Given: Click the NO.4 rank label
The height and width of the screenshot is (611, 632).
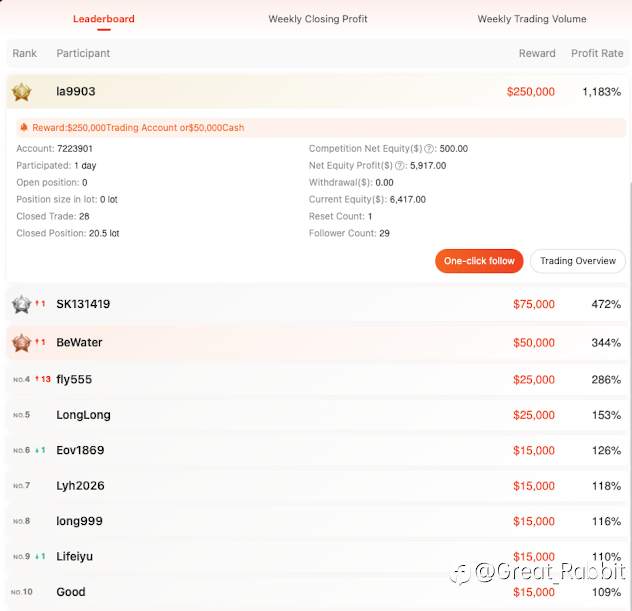Looking at the screenshot, I should coord(21,379).
